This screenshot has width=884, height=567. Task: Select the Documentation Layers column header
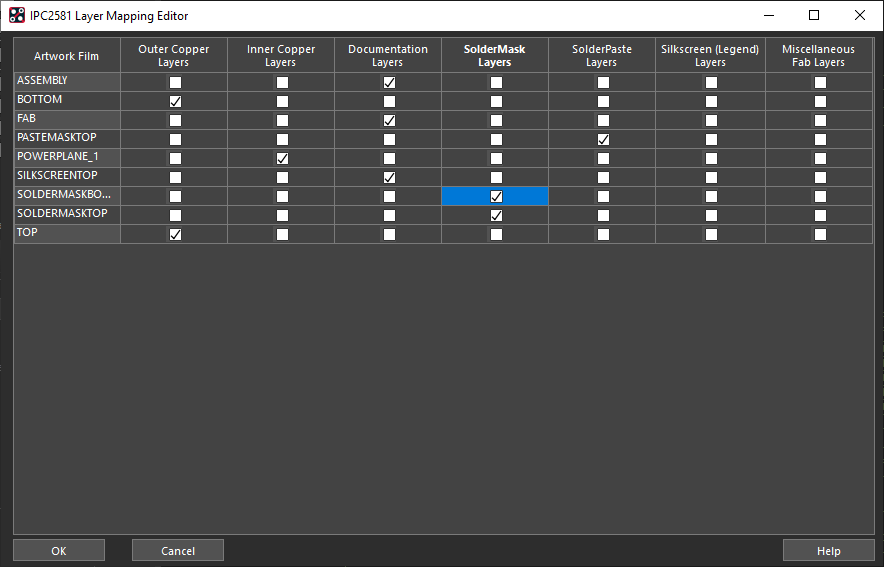[388, 55]
